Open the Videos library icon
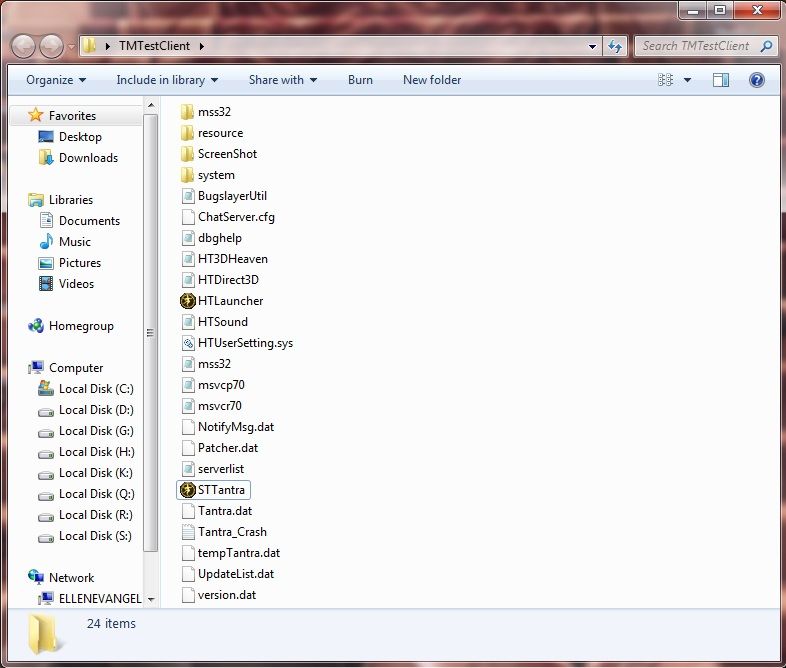This screenshot has height=668, width=786. (x=46, y=284)
